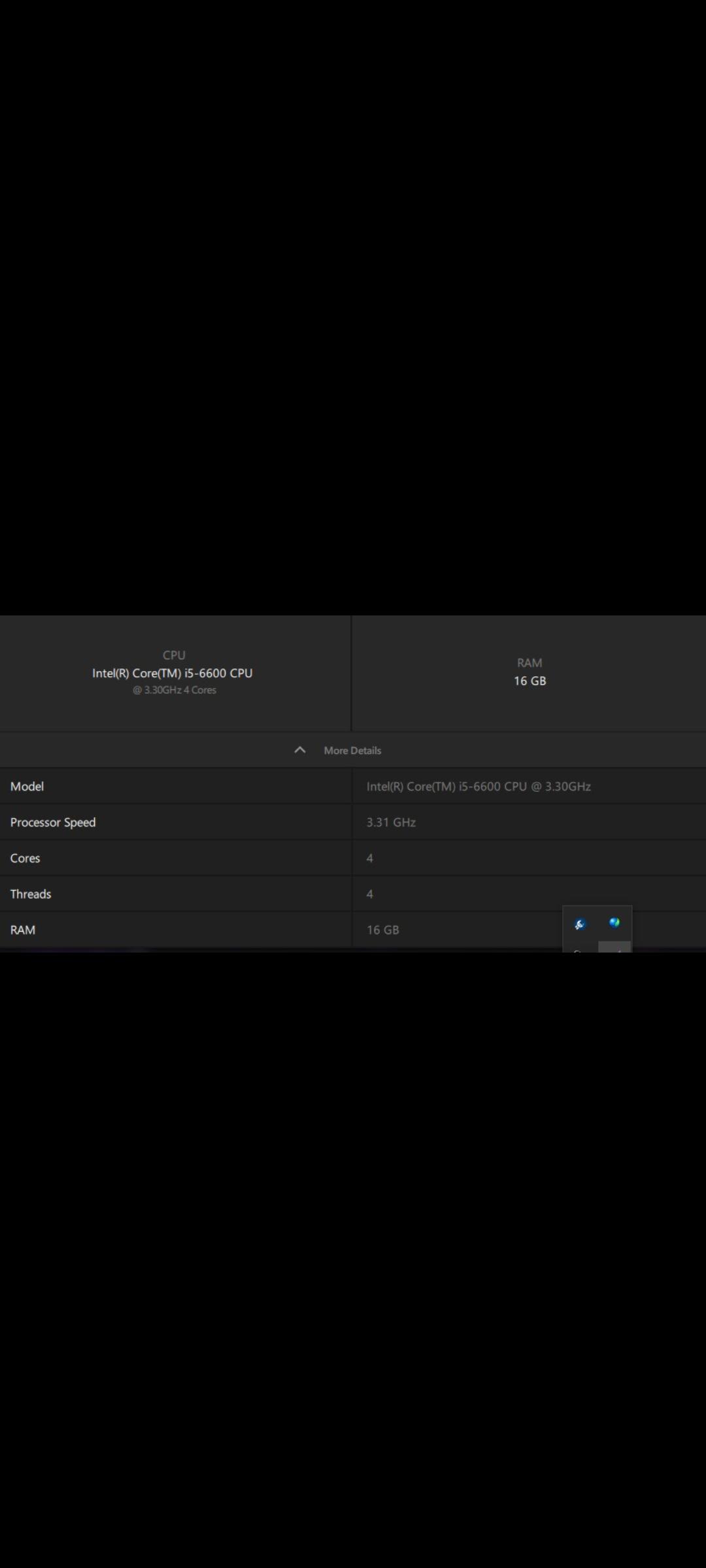Image resolution: width=706 pixels, height=1568 pixels.
Task: Click the 16 GB value in details table
Action: pos(382,930)
